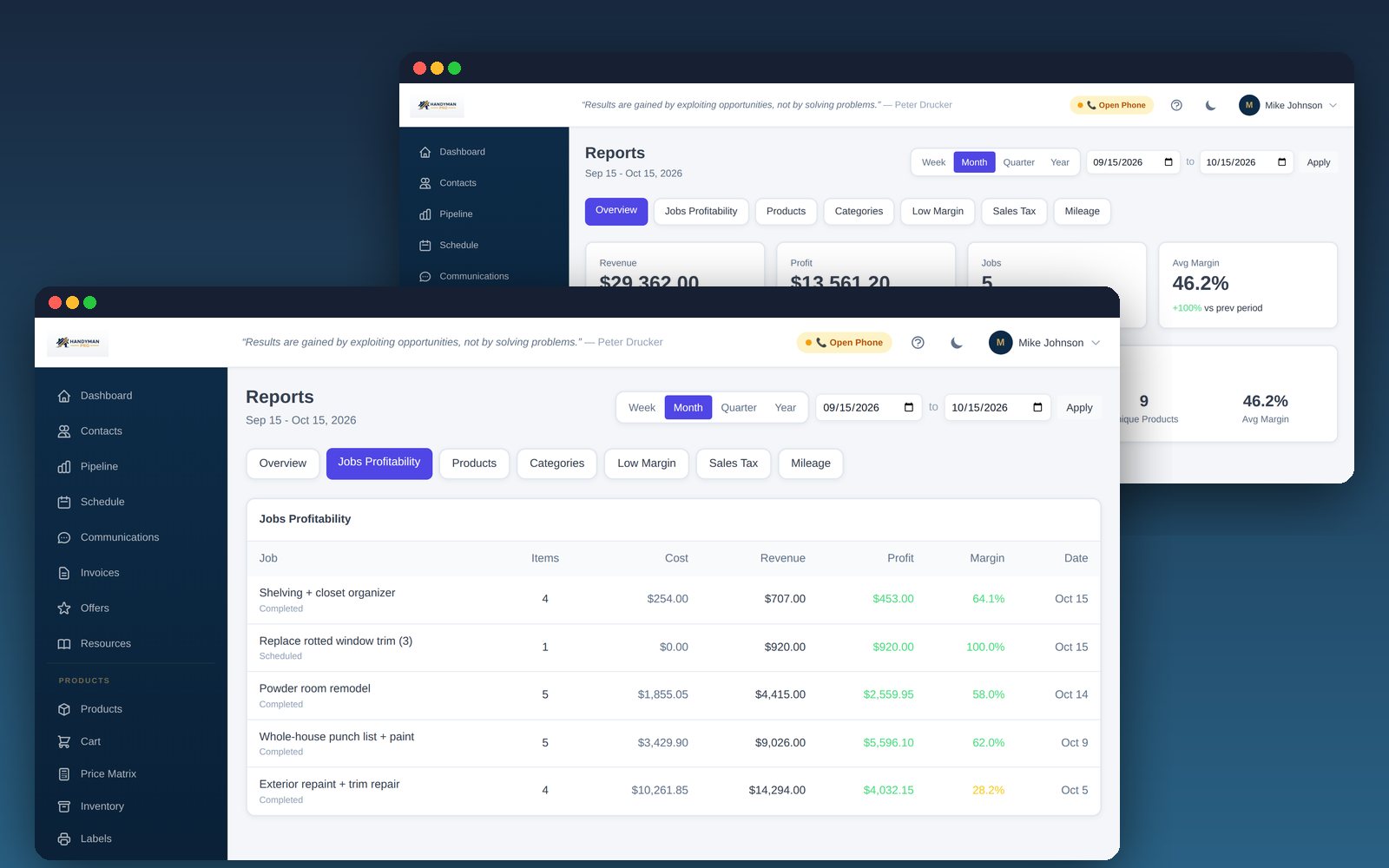Switch to Low Margin tab in front window
Image resolution: width=1389 pixels, height=868 pixels.
tap(647, 464)
